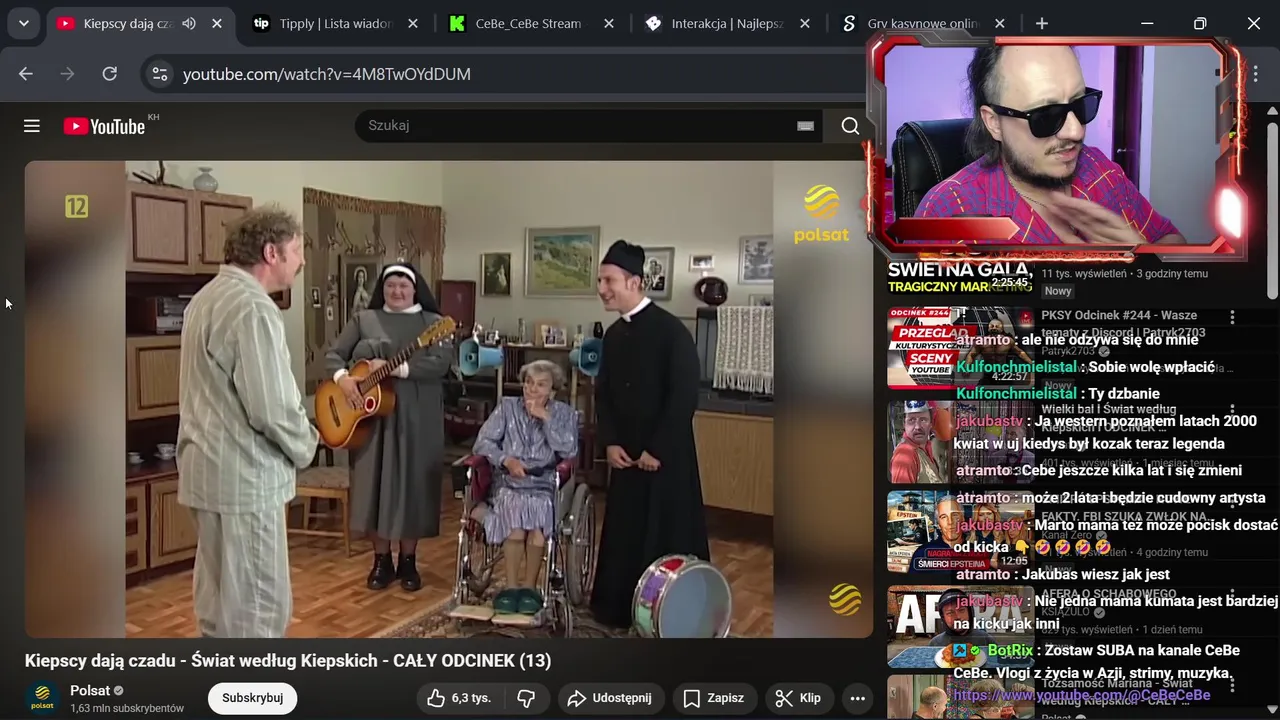Restore down the browser window
The image size is (1280, 720).
[1200, 23]
